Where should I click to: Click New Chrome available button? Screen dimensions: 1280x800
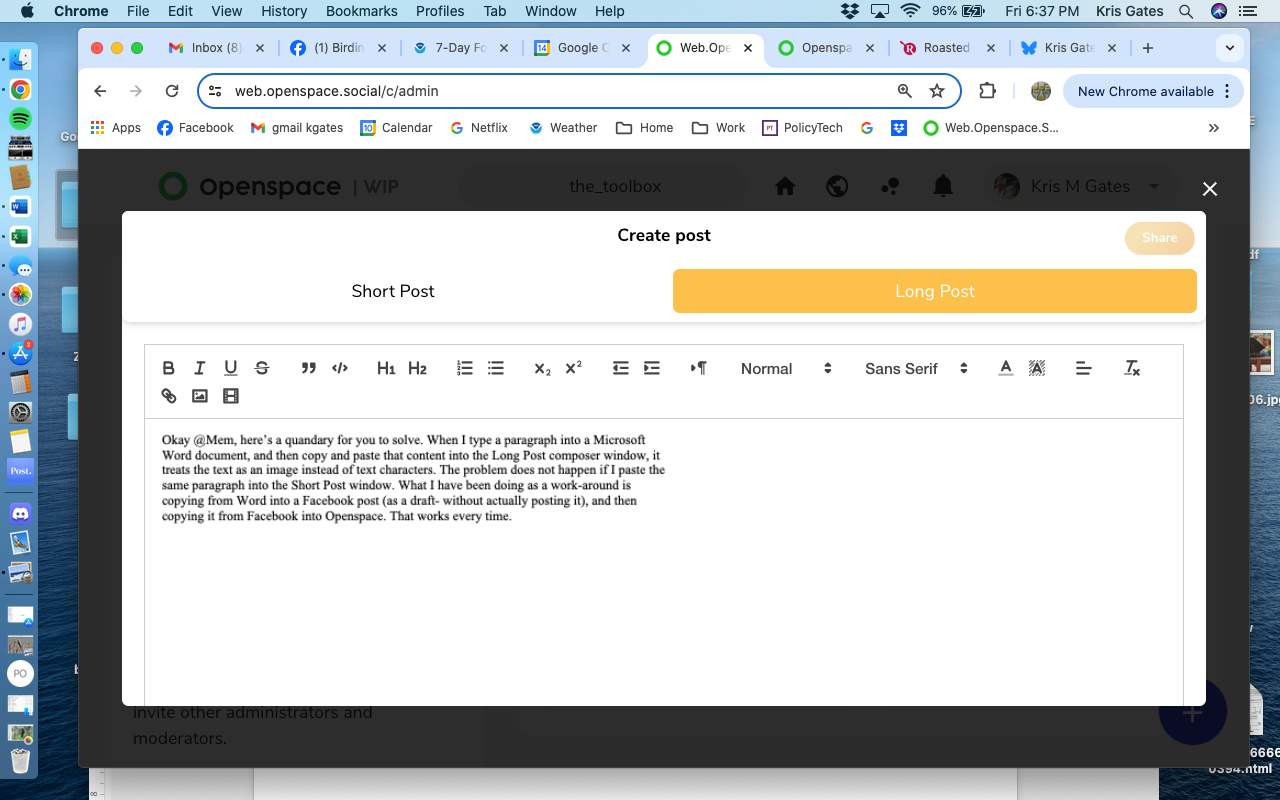click(x=1153, y=91)
